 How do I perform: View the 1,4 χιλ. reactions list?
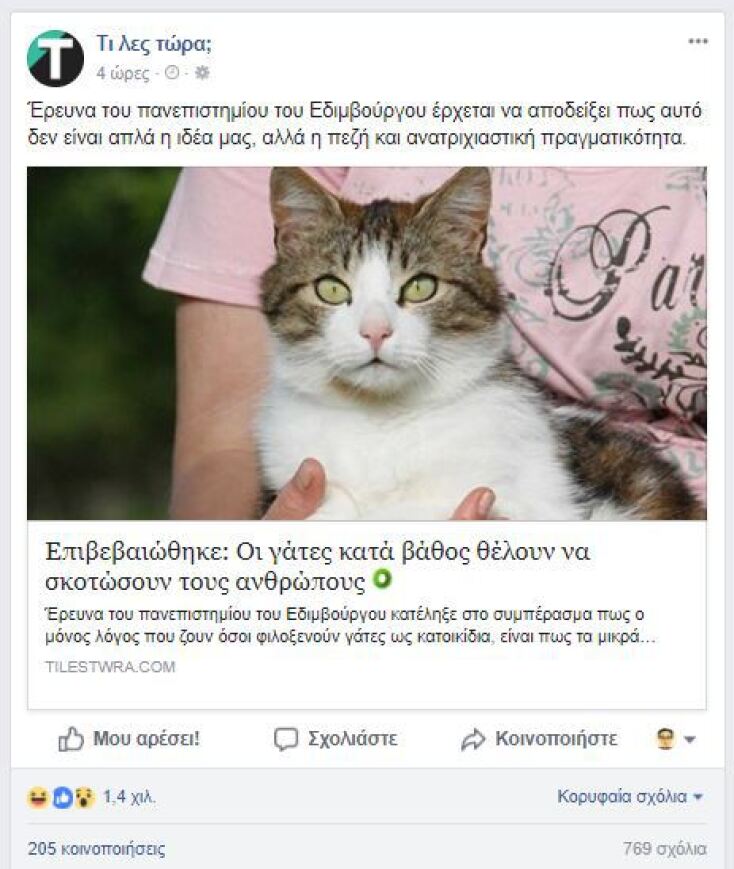coord(129,797)
